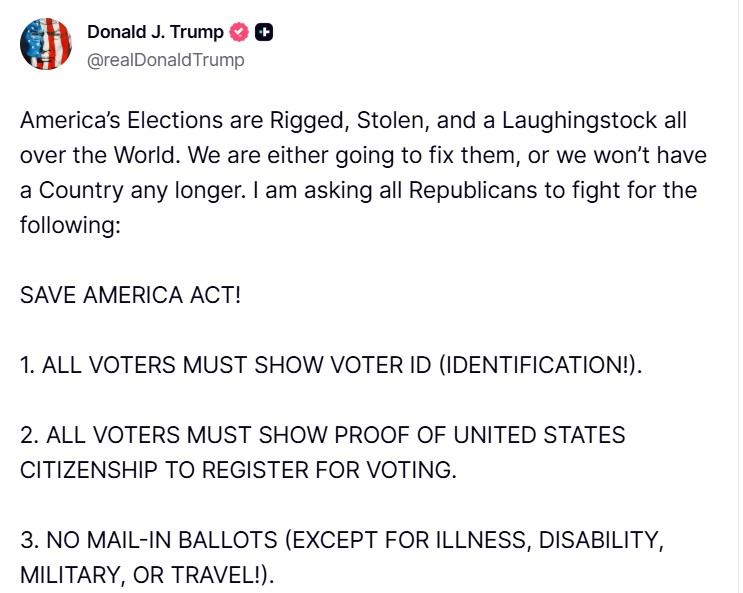Open the @realDonaldTrump handle link
743x593 pixels.
pyautogui.click(x=166, y=60)
